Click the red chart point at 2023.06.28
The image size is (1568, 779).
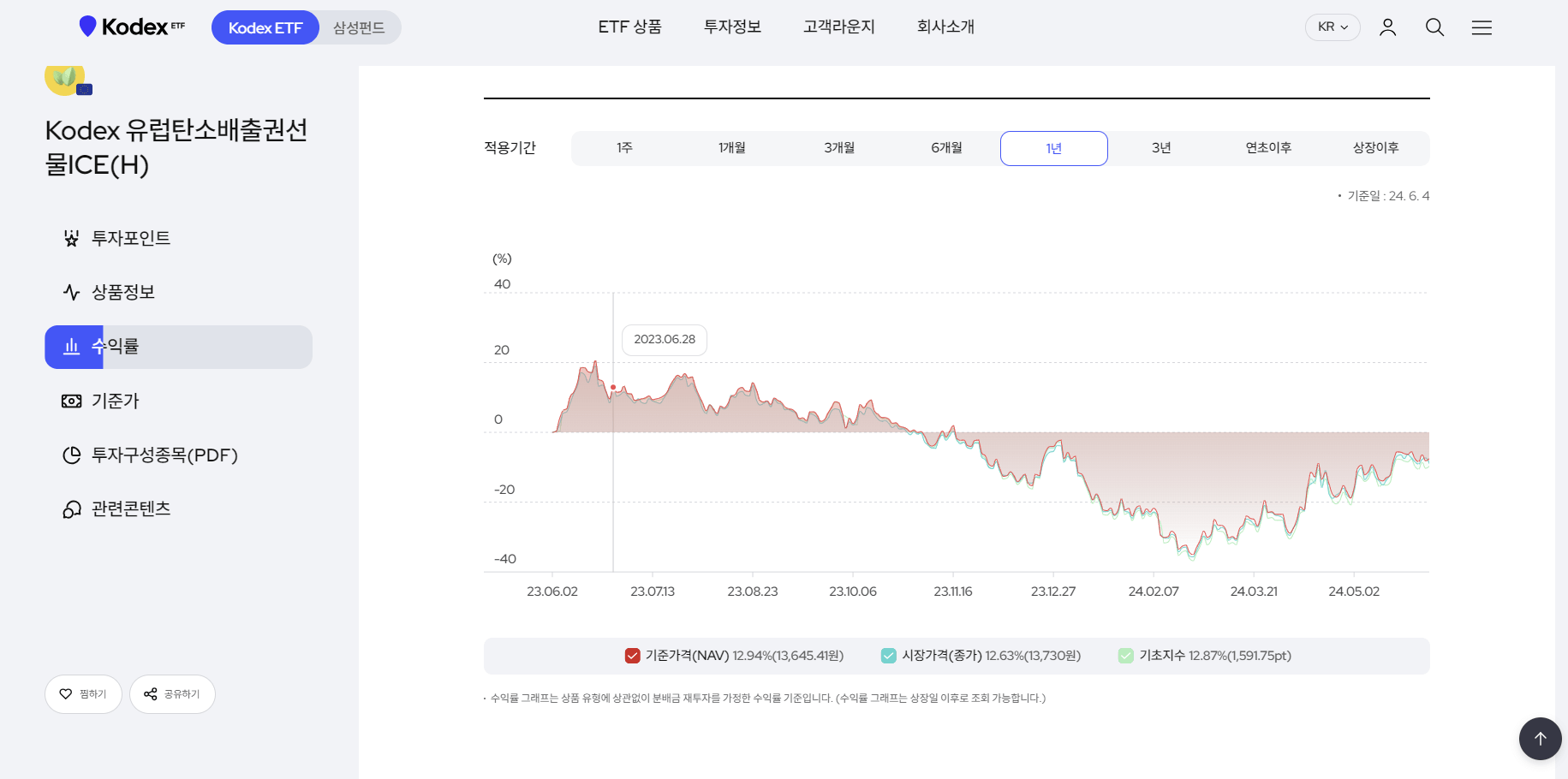point(613,387)
